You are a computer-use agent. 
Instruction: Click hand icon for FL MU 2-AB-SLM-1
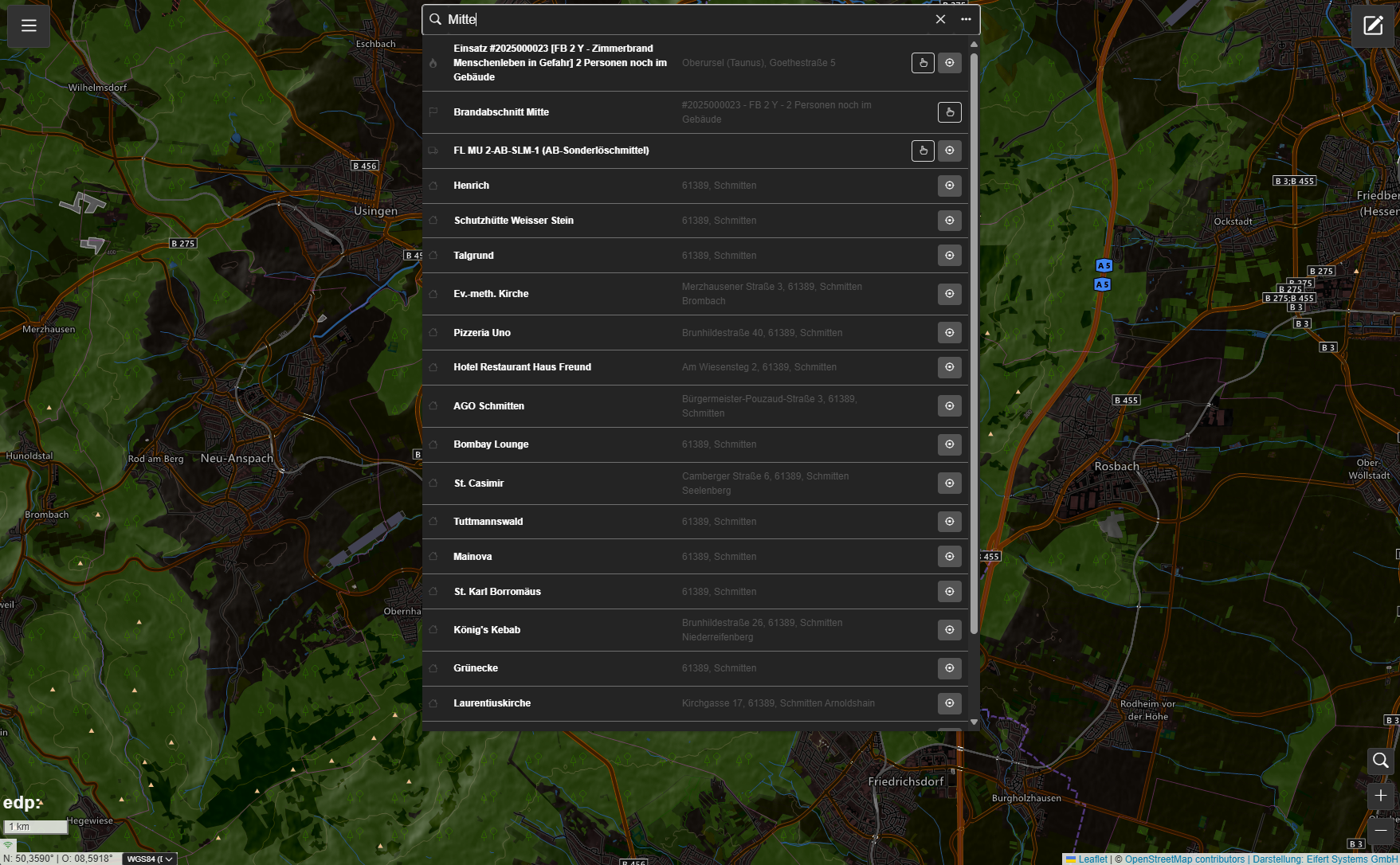click(923, 151)
